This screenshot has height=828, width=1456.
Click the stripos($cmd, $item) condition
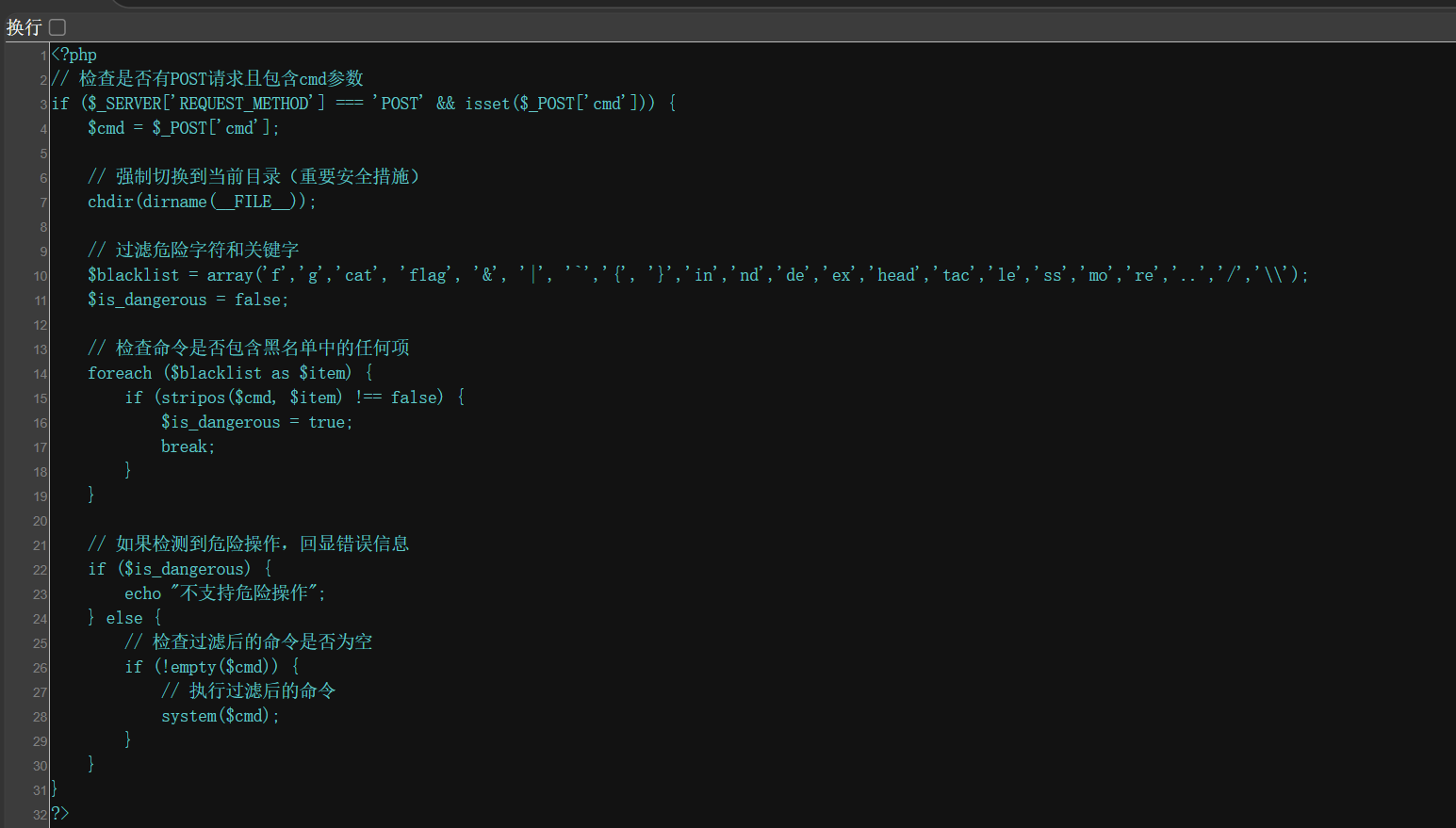tap(252, 398)
